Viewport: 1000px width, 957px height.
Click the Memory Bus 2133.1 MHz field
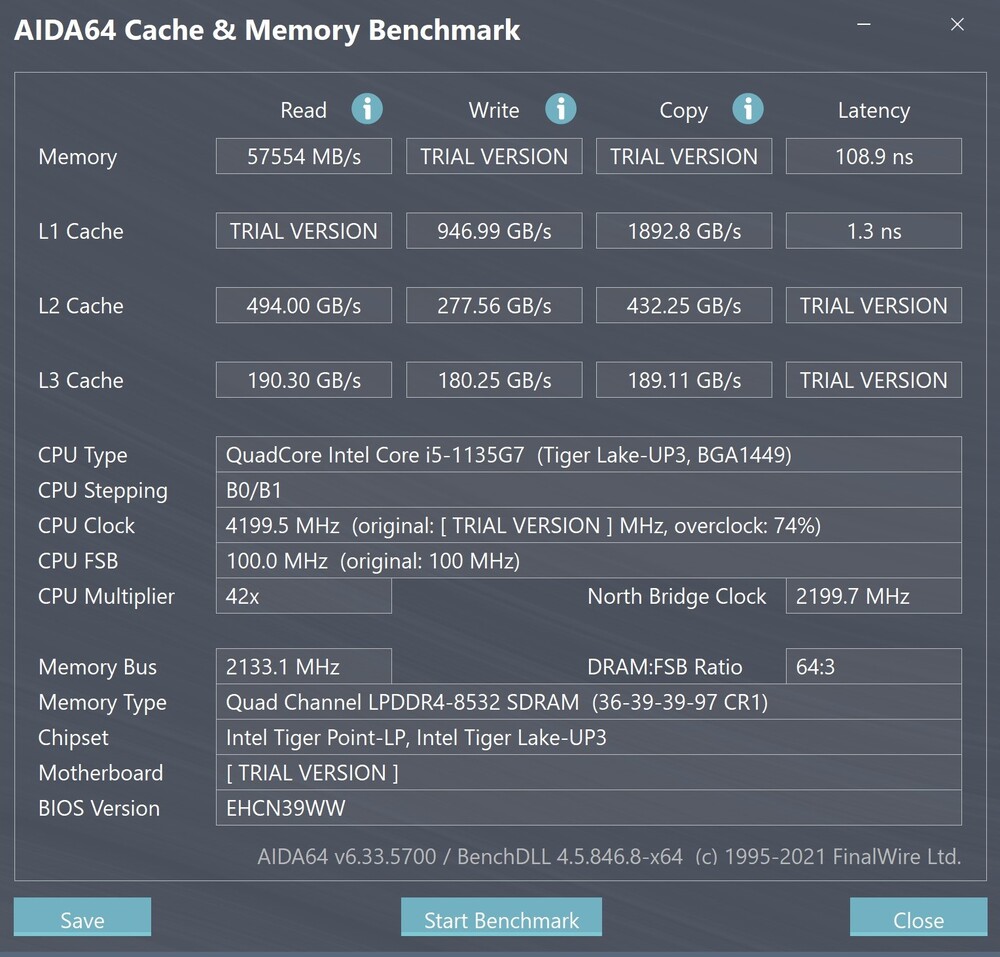pyautogui.click(x=304, y=667)
